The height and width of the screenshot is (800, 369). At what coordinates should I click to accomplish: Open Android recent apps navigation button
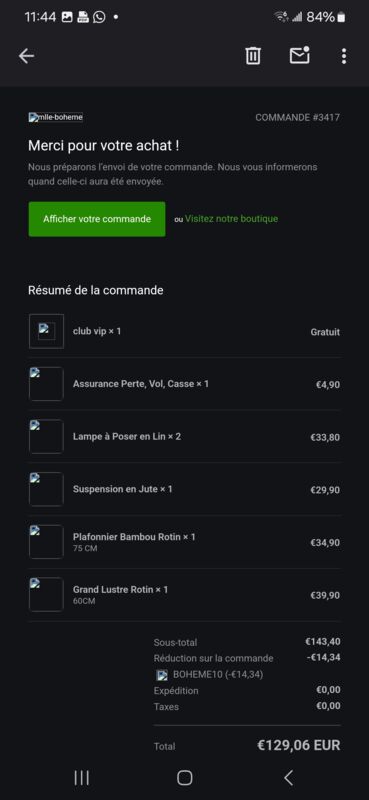pyautogui.click(x=82, y=778)
